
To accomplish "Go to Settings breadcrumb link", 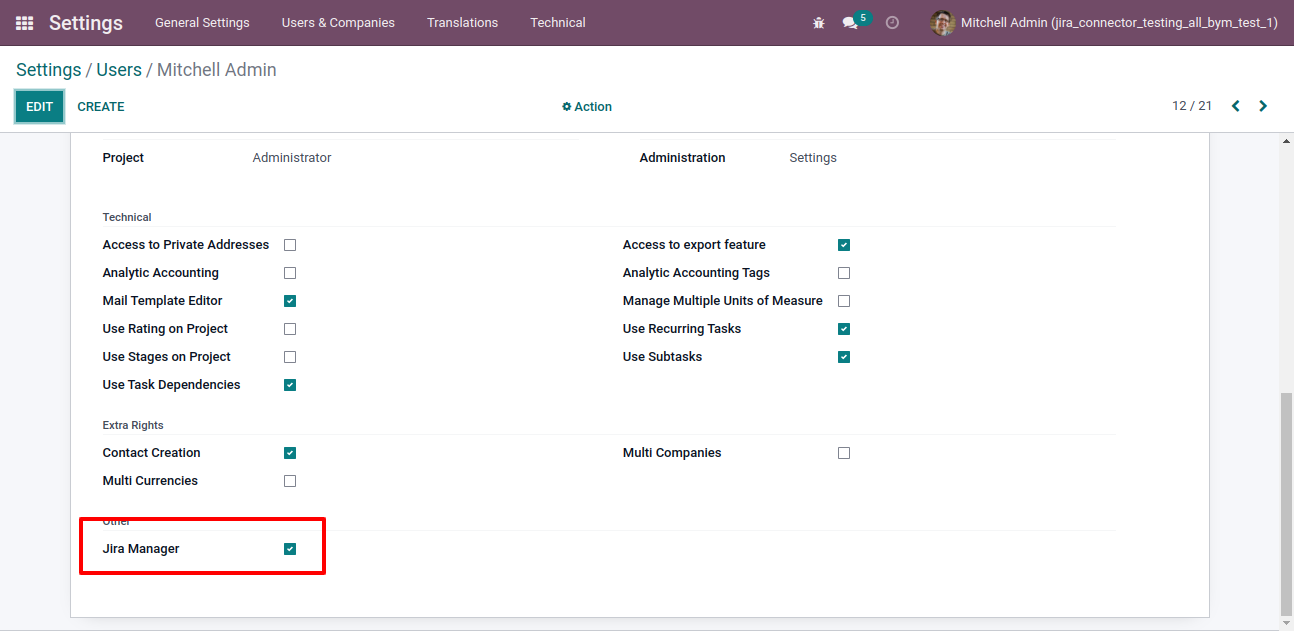I will point(48,70).
